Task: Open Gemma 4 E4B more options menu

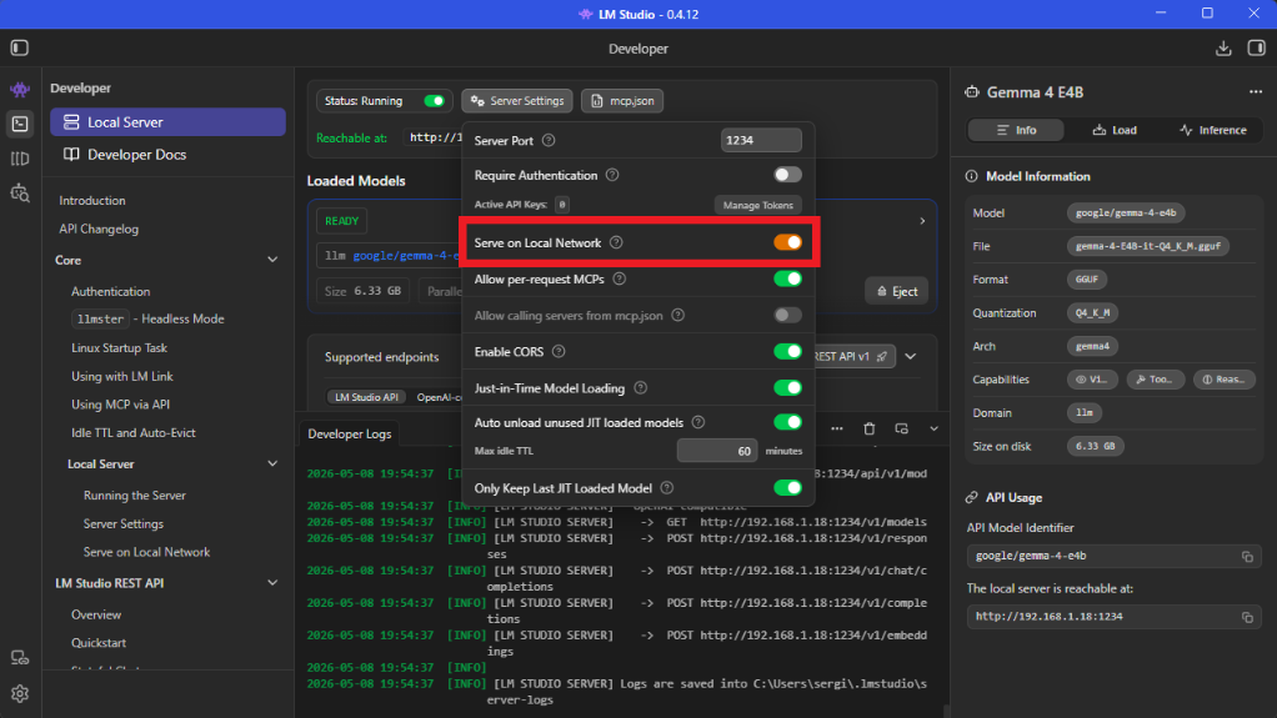Action: [x=1255, y=92]
